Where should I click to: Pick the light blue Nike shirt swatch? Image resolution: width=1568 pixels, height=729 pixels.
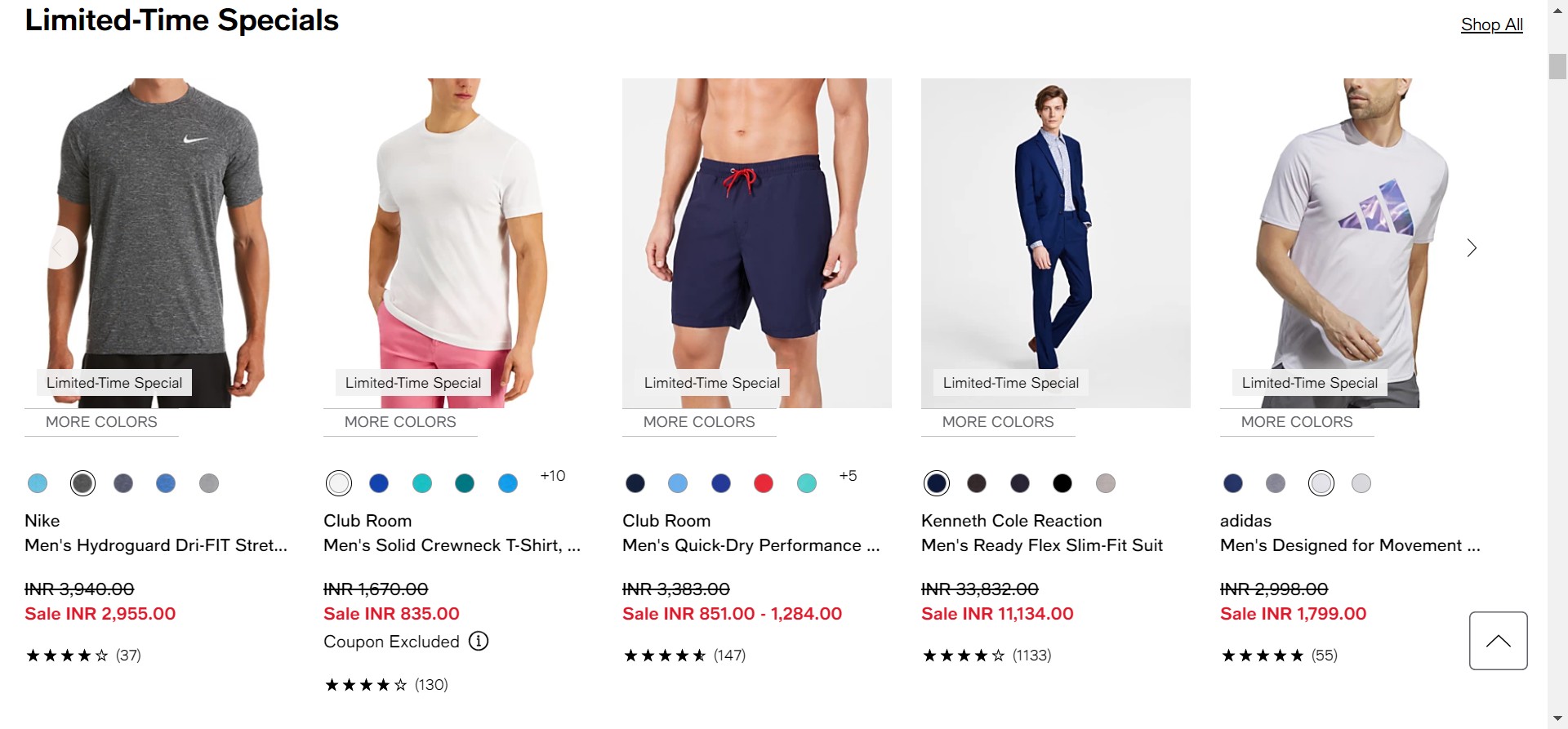[38, 483]
